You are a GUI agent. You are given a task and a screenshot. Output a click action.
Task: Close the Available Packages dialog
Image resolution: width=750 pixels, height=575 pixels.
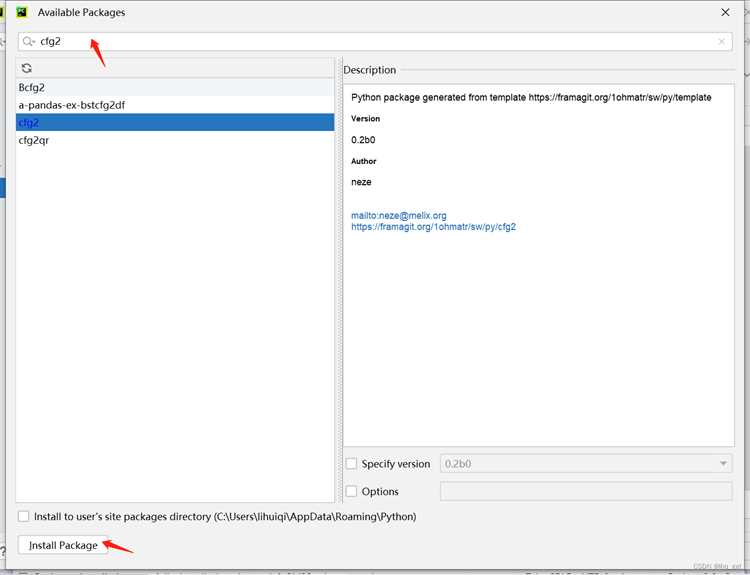coord(725,12)
